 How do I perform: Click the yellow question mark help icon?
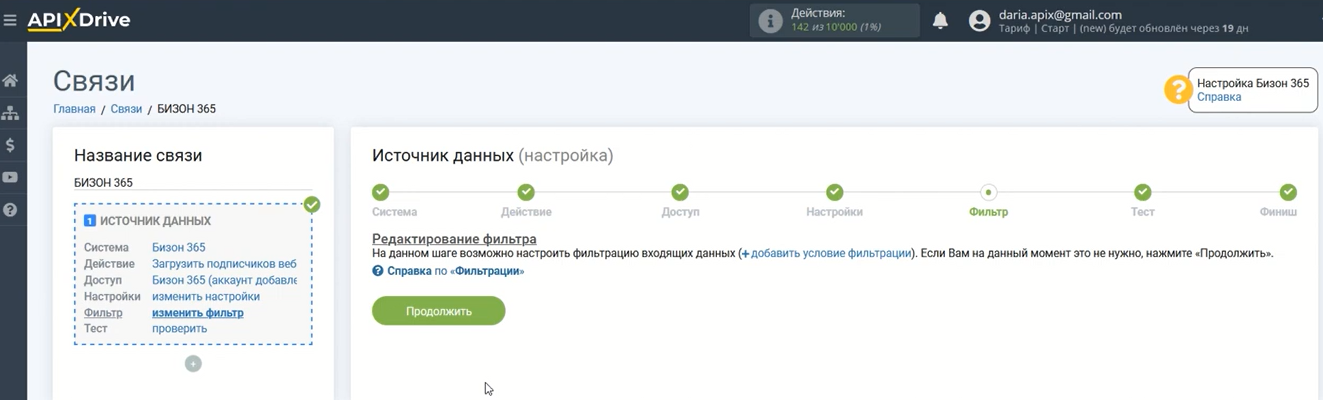click(x=1178, y=90)
